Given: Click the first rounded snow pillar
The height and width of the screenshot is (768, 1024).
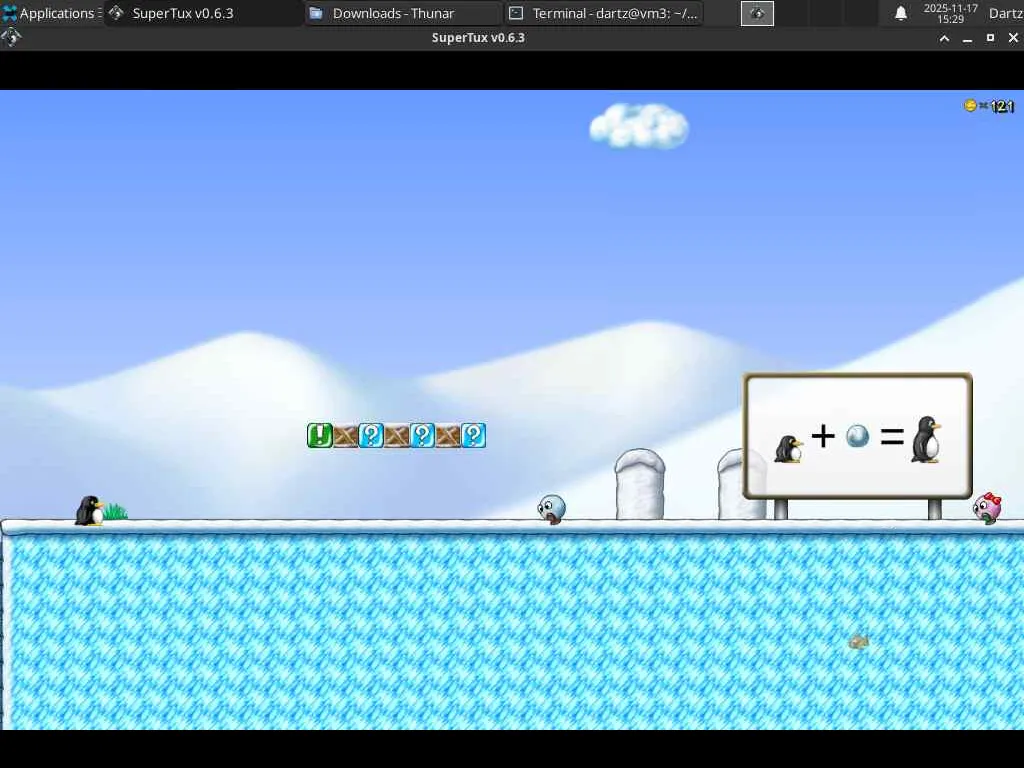Looking at the screenshot, I should point(640,484).
